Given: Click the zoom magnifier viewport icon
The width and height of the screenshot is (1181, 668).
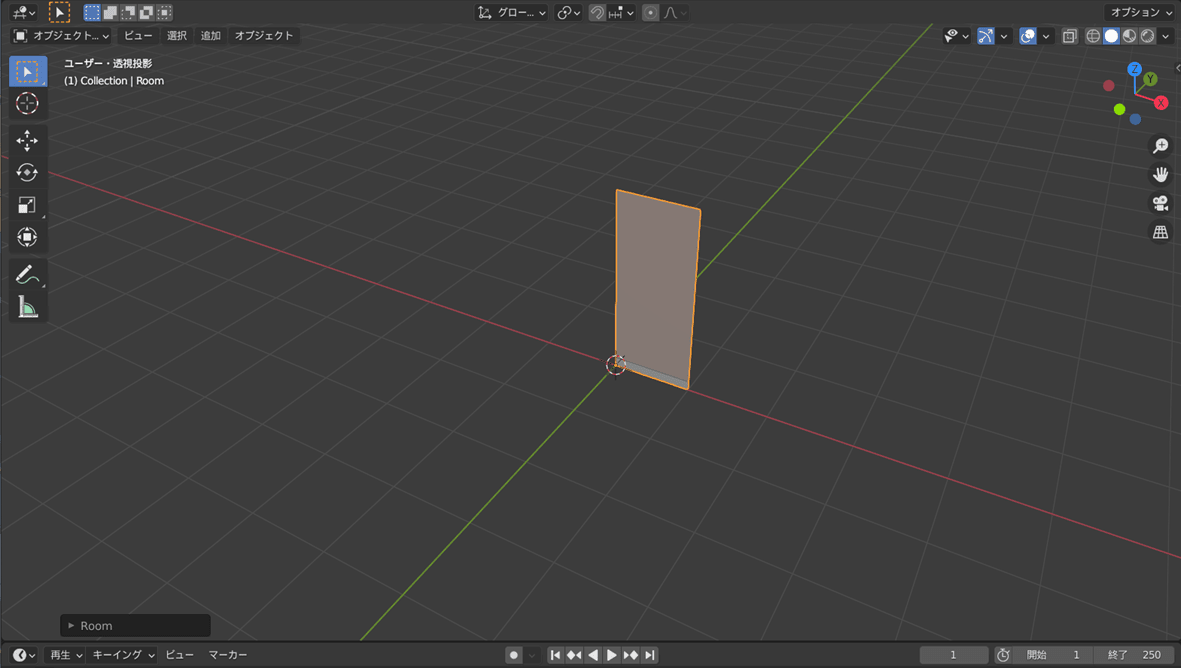Looking at the screenshot, I should (x=1161, y=145).
